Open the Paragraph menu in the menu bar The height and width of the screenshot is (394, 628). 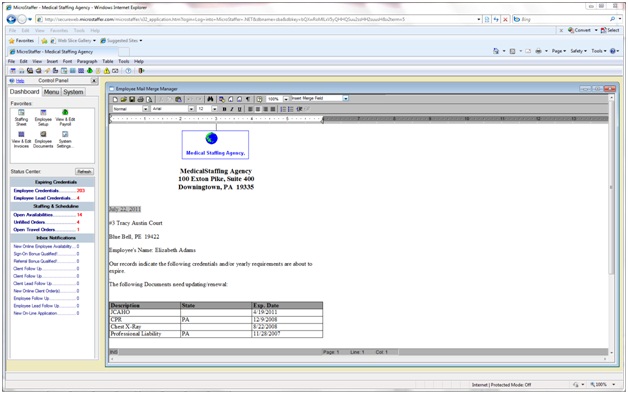click(87, 61)
